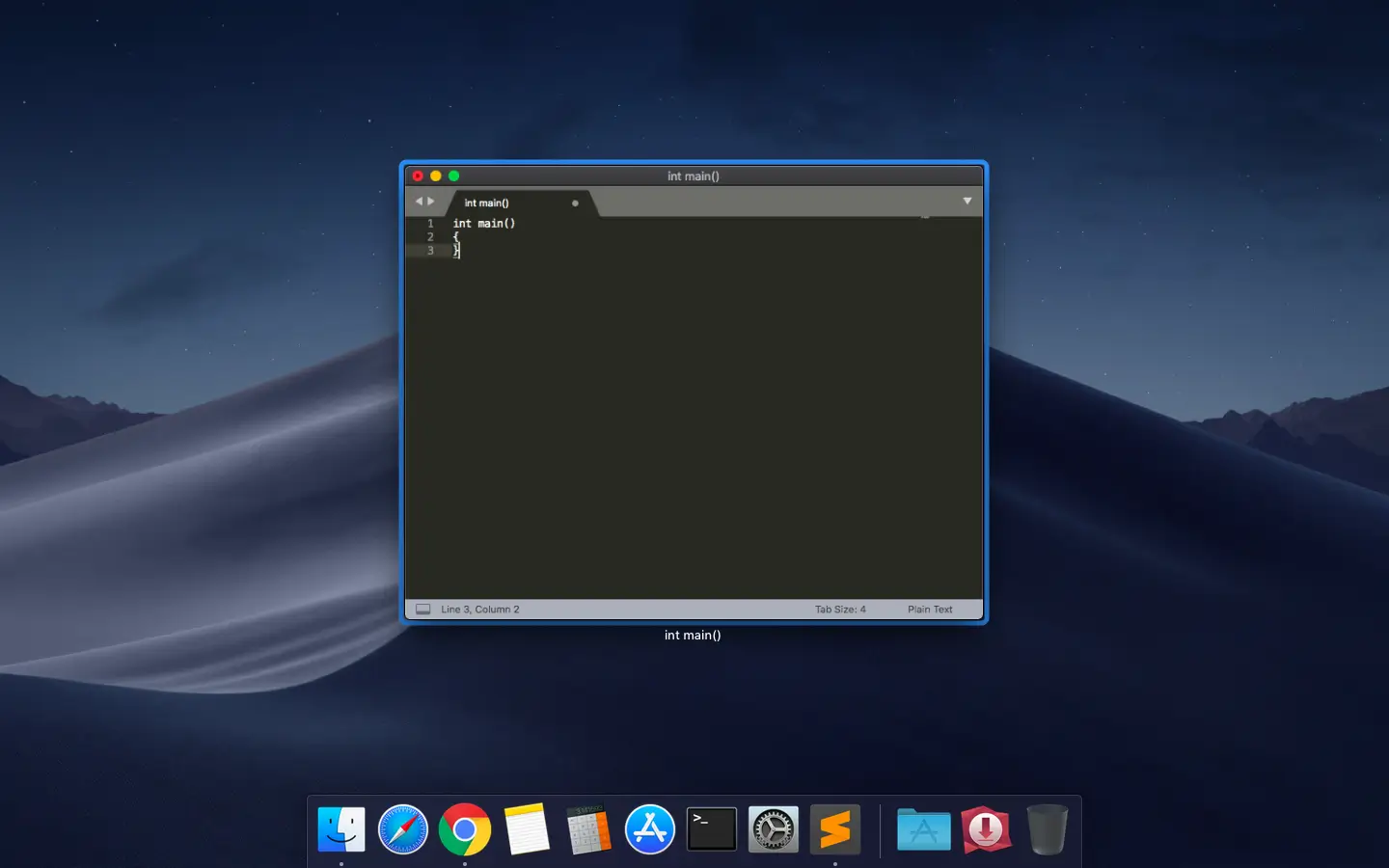Click the next tab right arrow
Image resolution: width=1389 pixels, height=868 pixels.
click(431, 202)
